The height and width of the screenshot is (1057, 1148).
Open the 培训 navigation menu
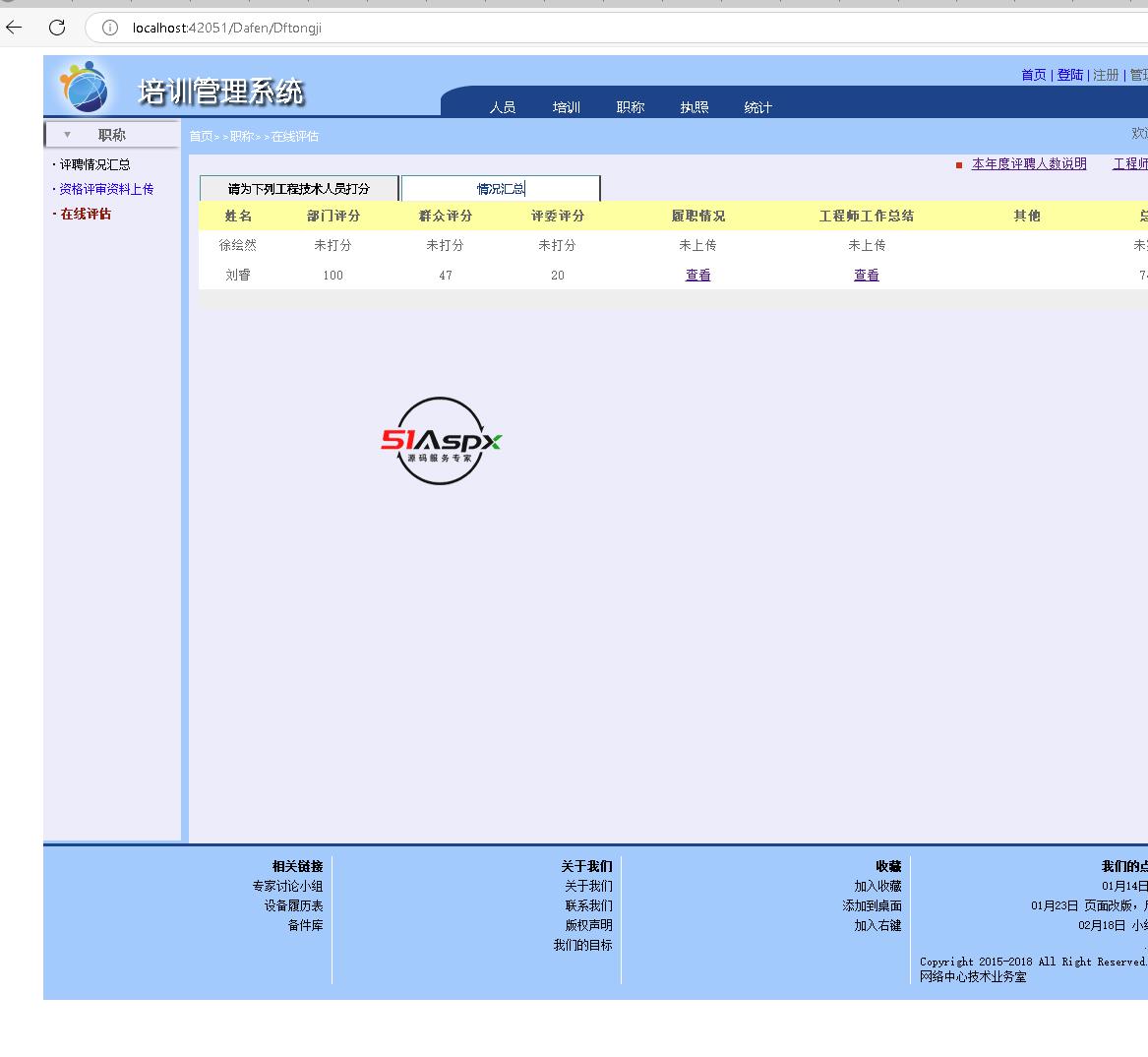pyautogui.click(x=567, y=107)
